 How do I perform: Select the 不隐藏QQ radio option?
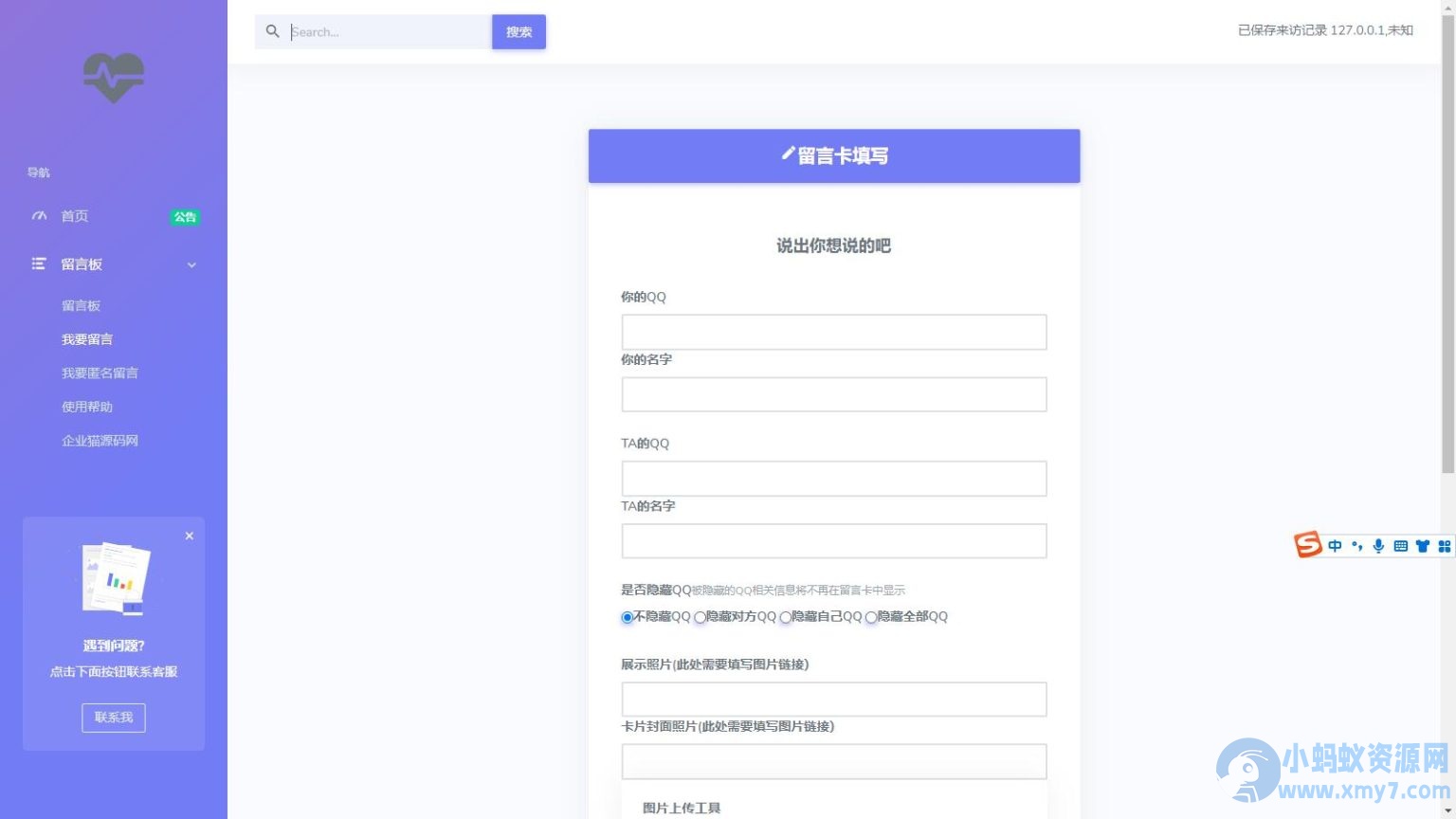pyautogui.click(x=628, y=617)
